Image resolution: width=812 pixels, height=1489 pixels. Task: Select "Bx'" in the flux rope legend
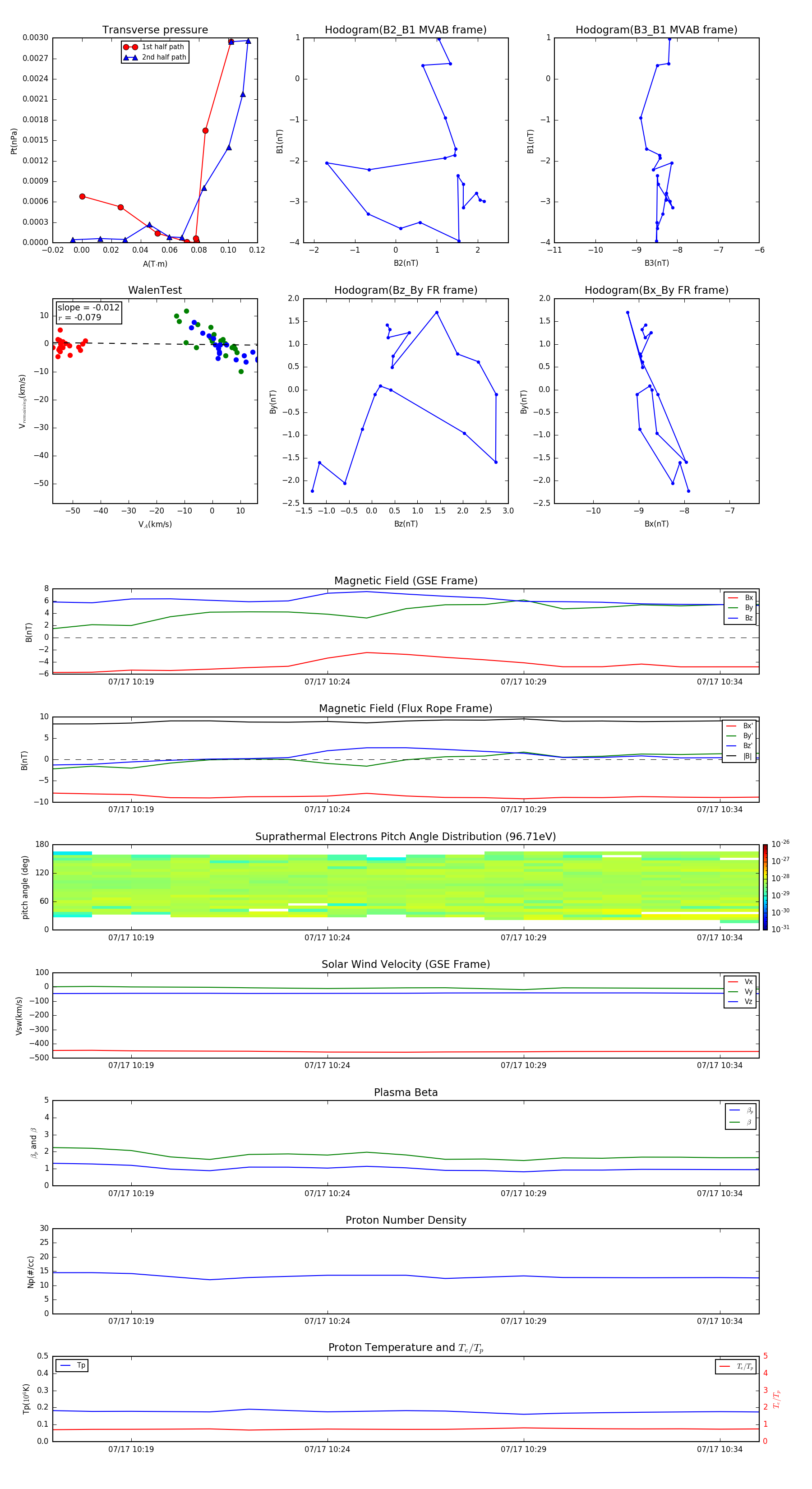point(740,726)
